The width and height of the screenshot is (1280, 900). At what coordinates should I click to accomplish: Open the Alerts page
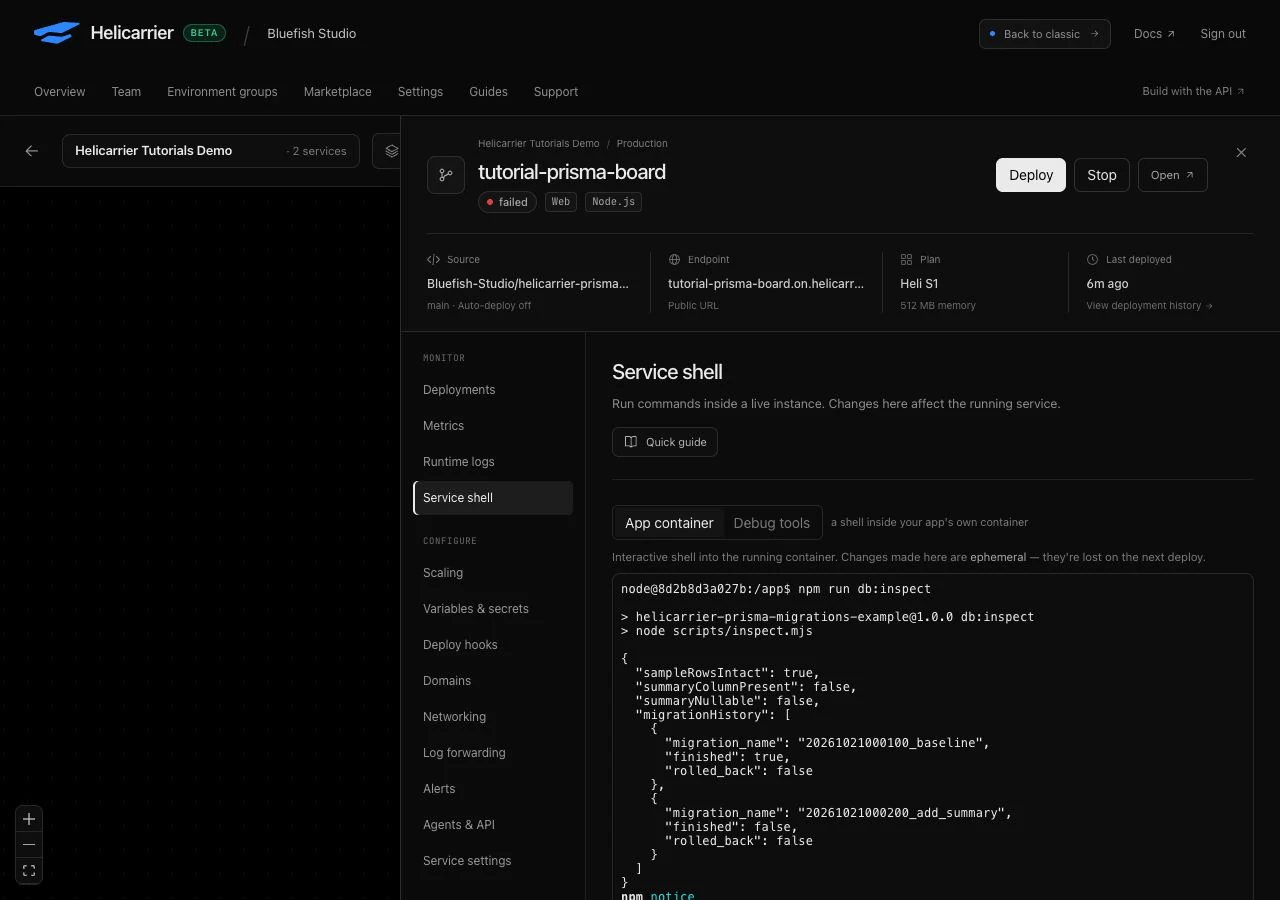coord(493,789)
